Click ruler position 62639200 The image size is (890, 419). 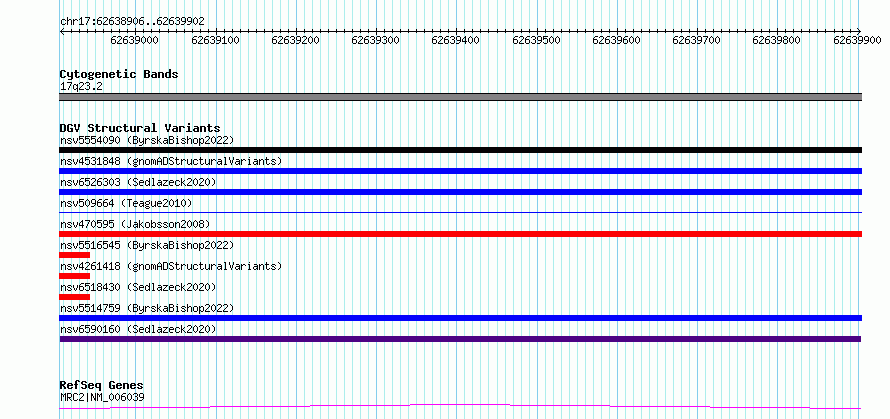tap(296, 40)
